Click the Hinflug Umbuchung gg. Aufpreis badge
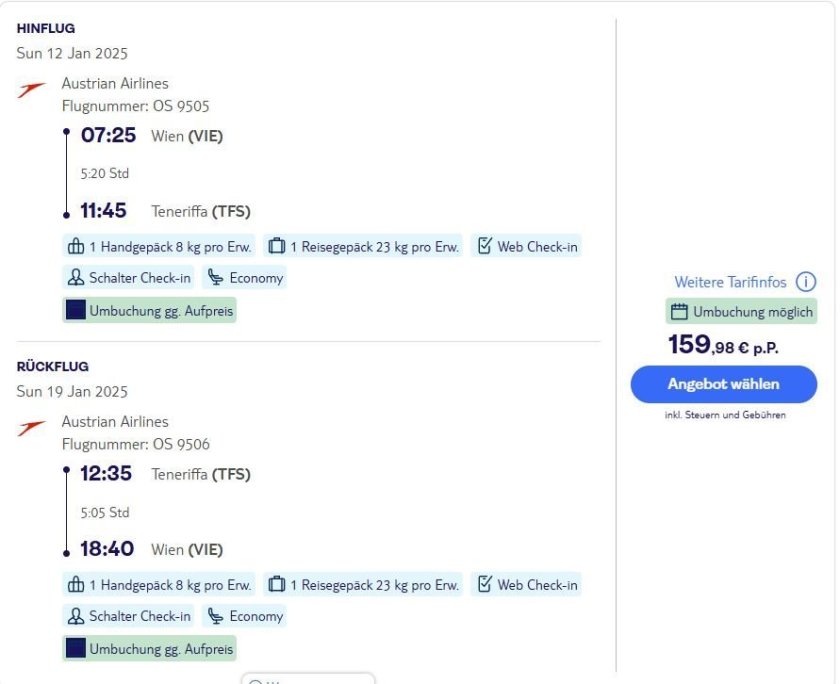Screen dimensions: 840x684 click(x=150, y=310)
